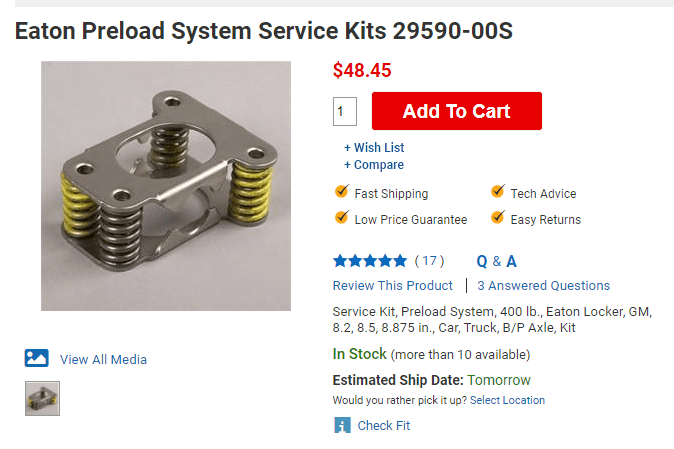Image resolution: width=674 pixels, height=449 pixels.
Task: Choose Select Location for pickup
Action: [507, 400]
